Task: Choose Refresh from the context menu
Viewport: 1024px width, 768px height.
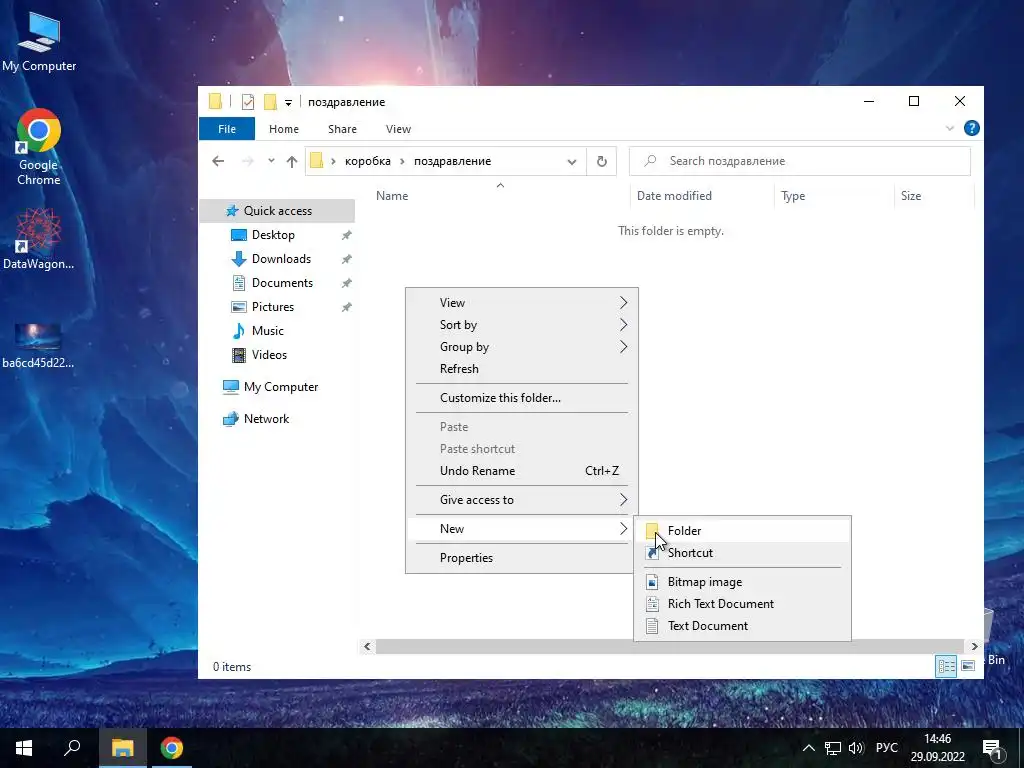Action: coord(521,369)
